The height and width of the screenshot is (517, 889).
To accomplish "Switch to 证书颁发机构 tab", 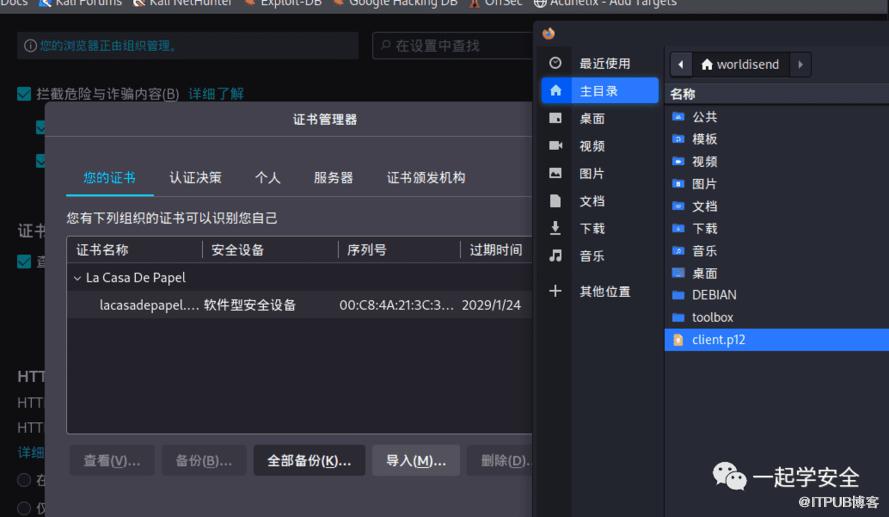I will [x=426, y=178].
